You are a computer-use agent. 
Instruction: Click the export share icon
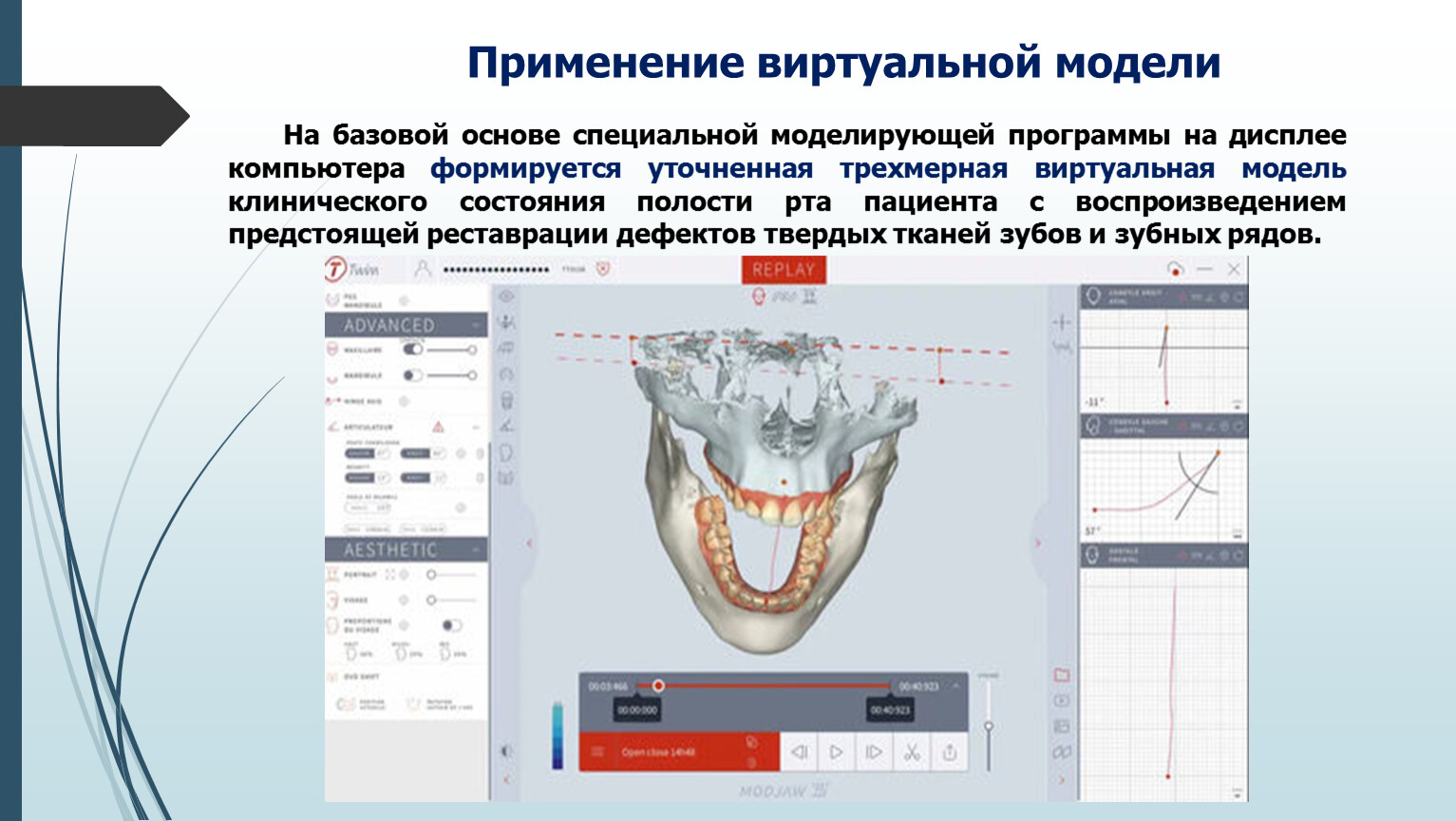(x=950, y=753)
